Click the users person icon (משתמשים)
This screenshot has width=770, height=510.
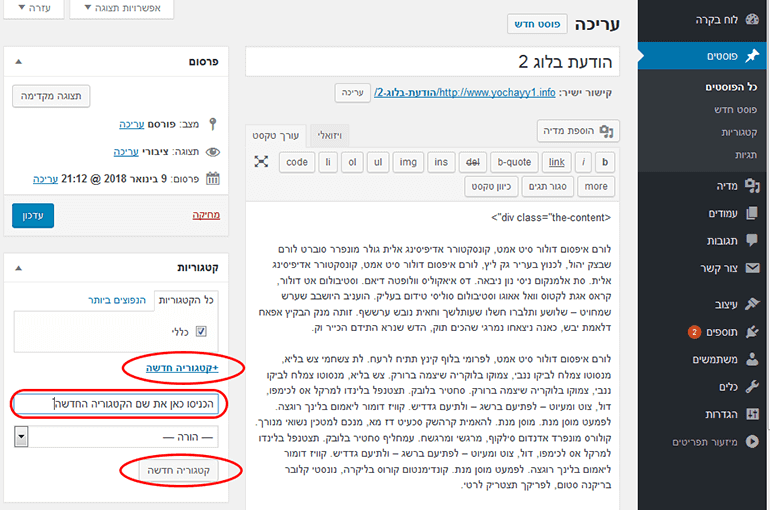[752, 359]
